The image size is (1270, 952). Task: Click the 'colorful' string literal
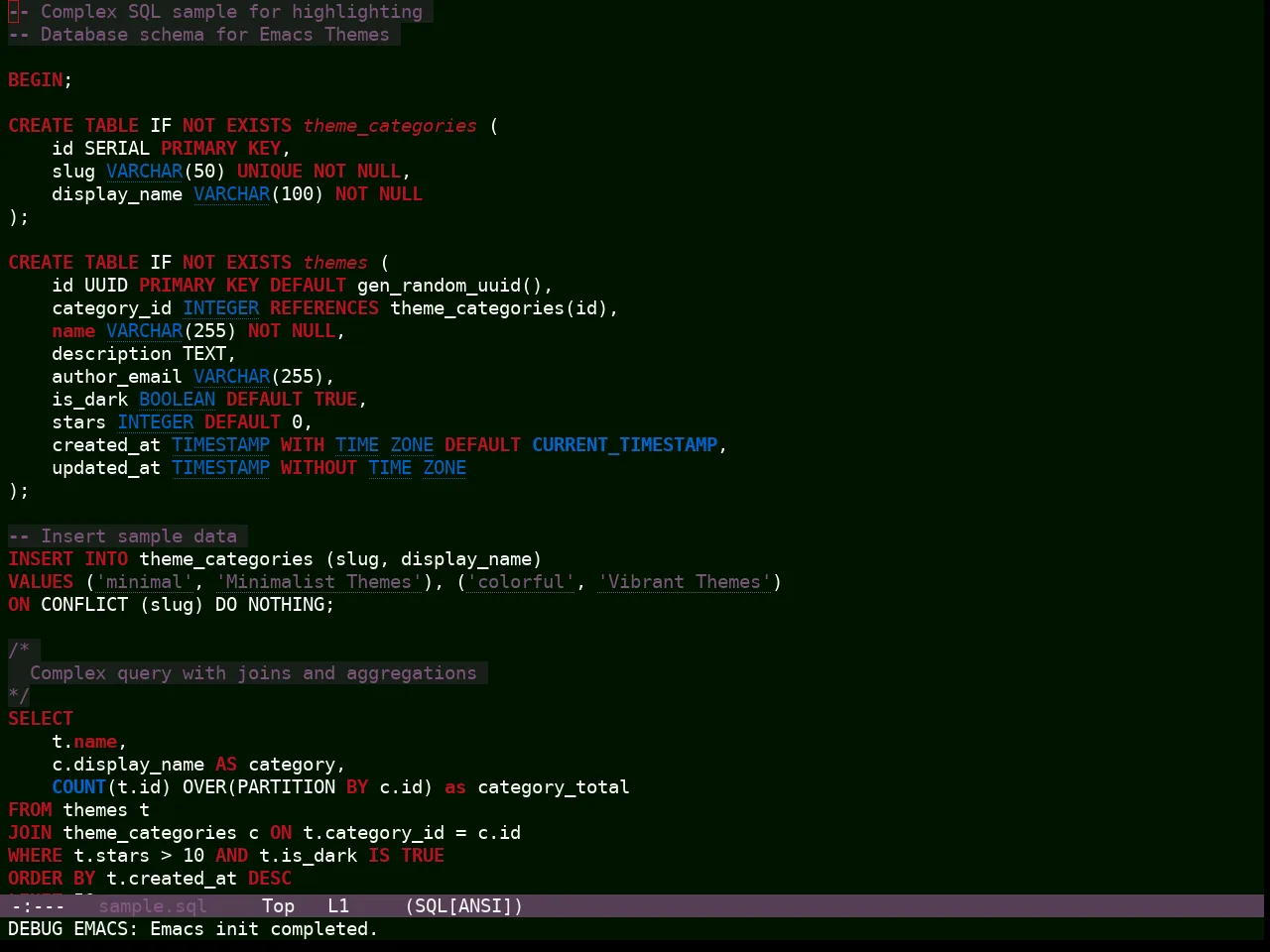pyautogui.click(x=521, y=582)
